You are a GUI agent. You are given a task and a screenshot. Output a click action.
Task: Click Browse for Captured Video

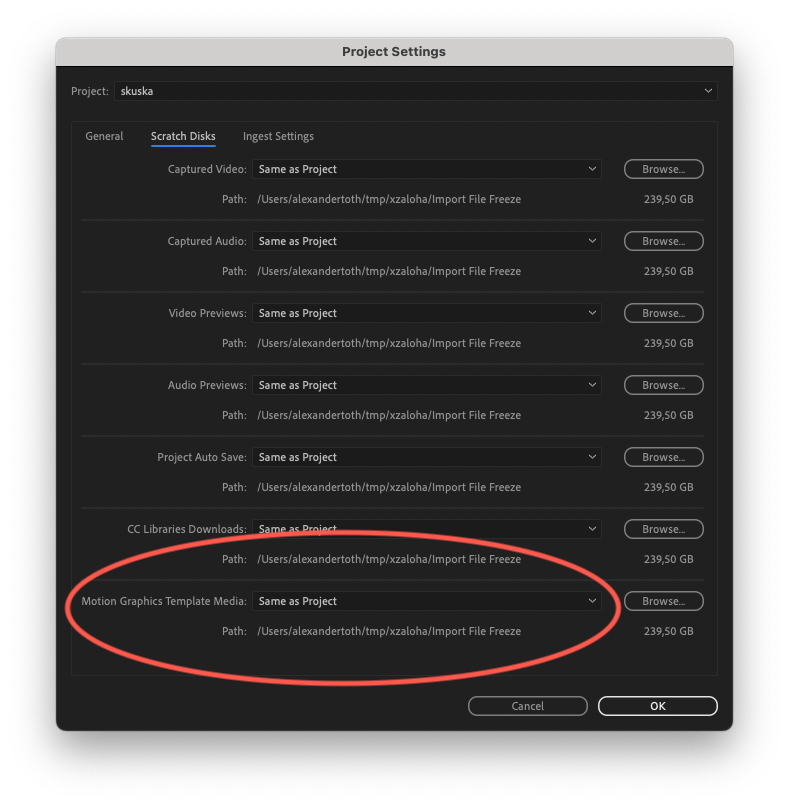pos(663,169)
